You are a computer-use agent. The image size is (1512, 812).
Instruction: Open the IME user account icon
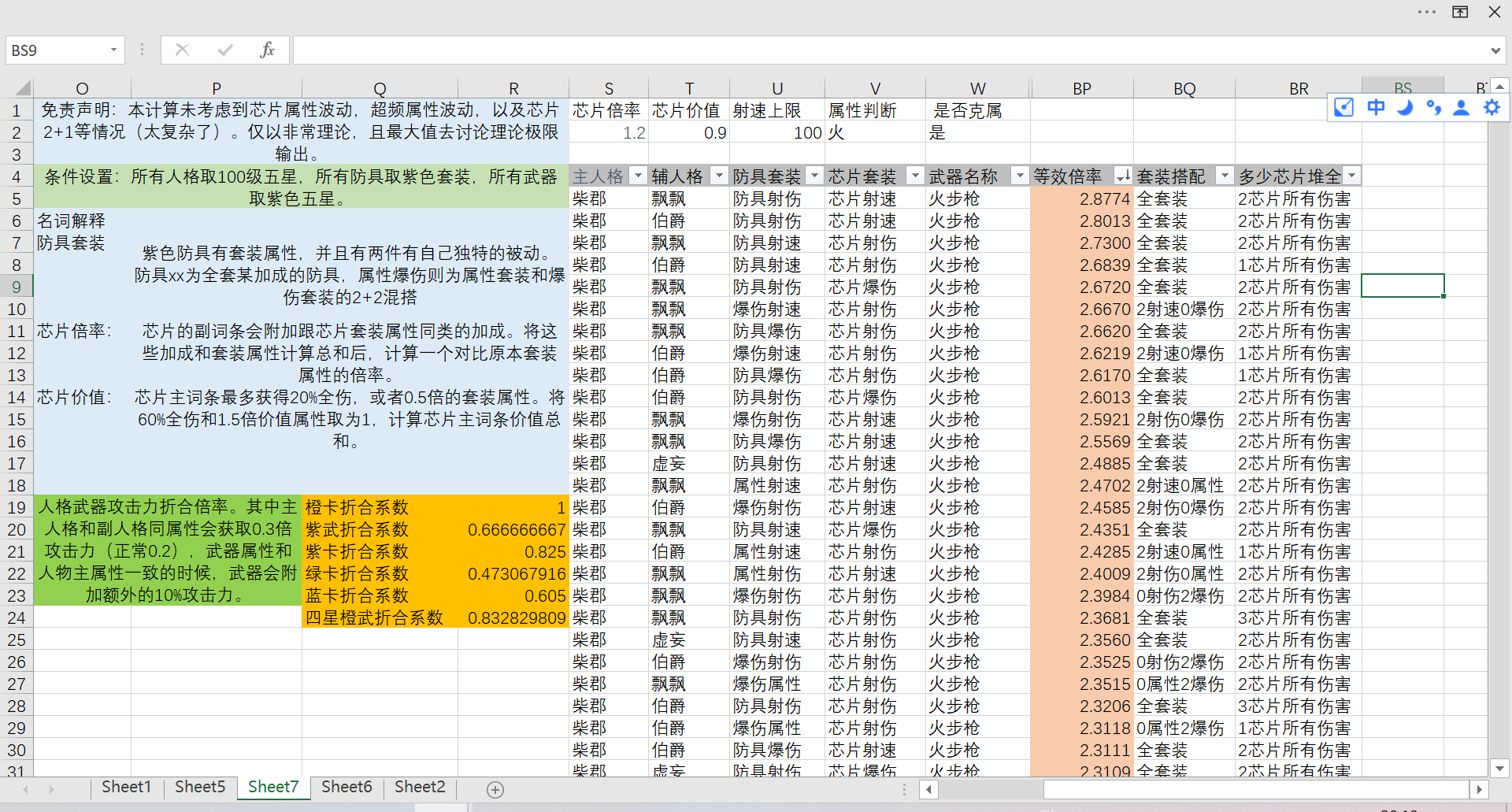coord(1462,107)
